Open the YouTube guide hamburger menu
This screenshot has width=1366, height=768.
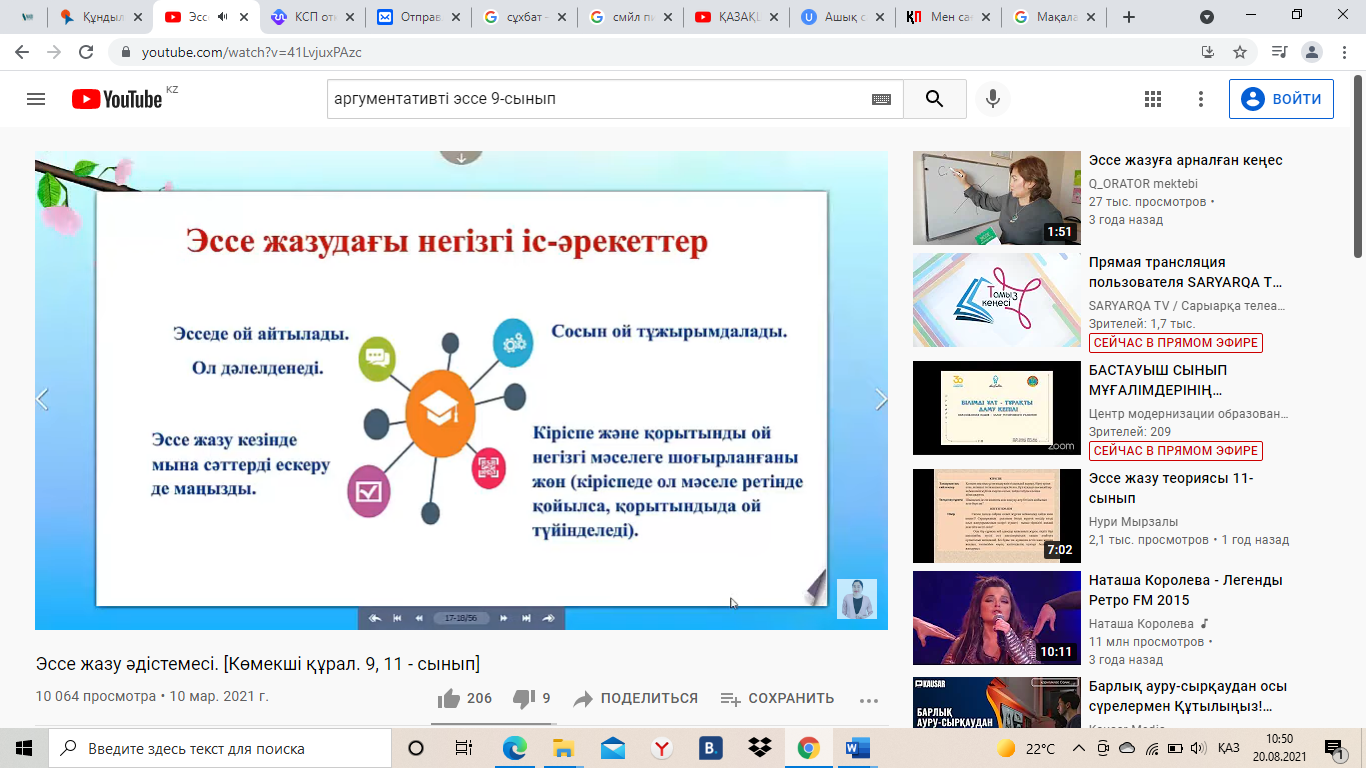(x=36, y=99)
